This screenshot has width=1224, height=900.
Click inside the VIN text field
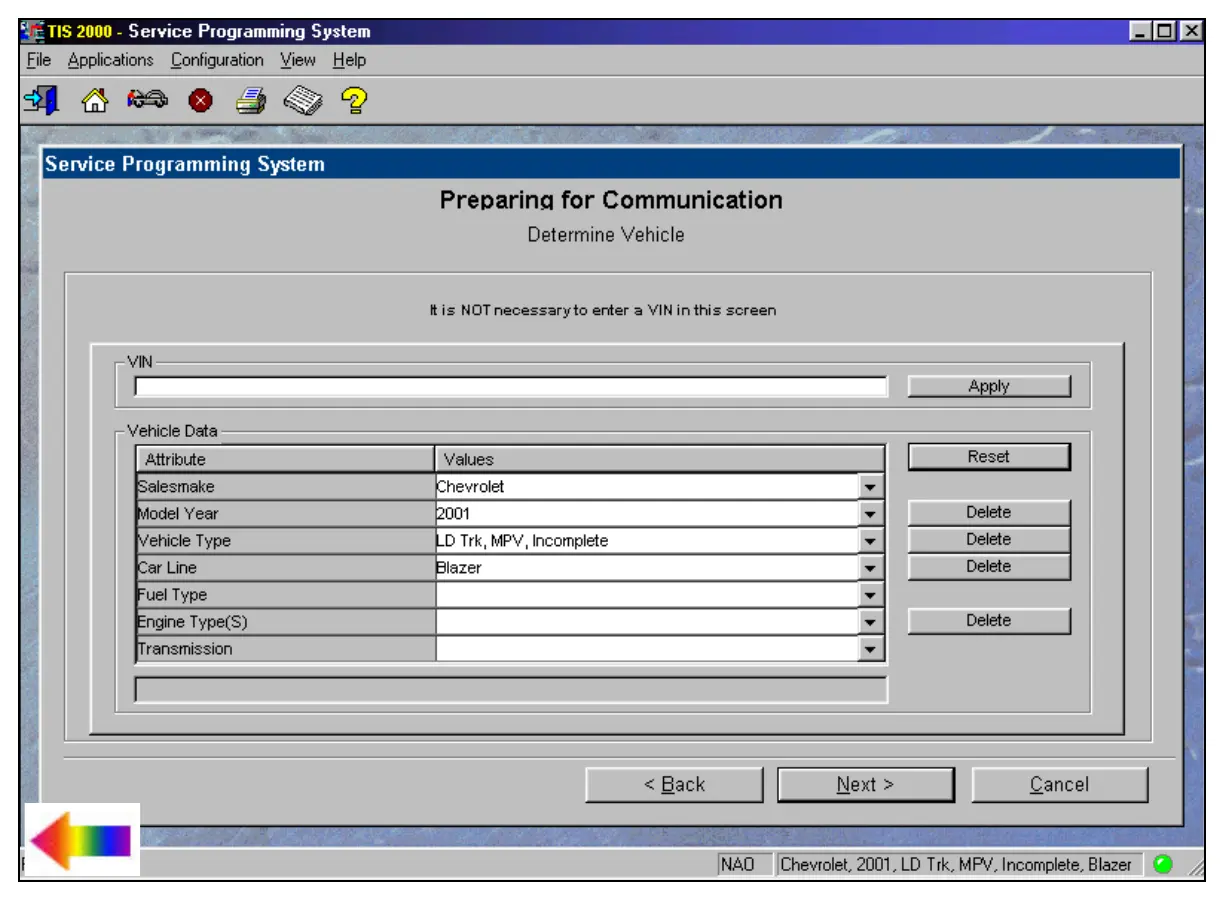[x=510, y=387]
